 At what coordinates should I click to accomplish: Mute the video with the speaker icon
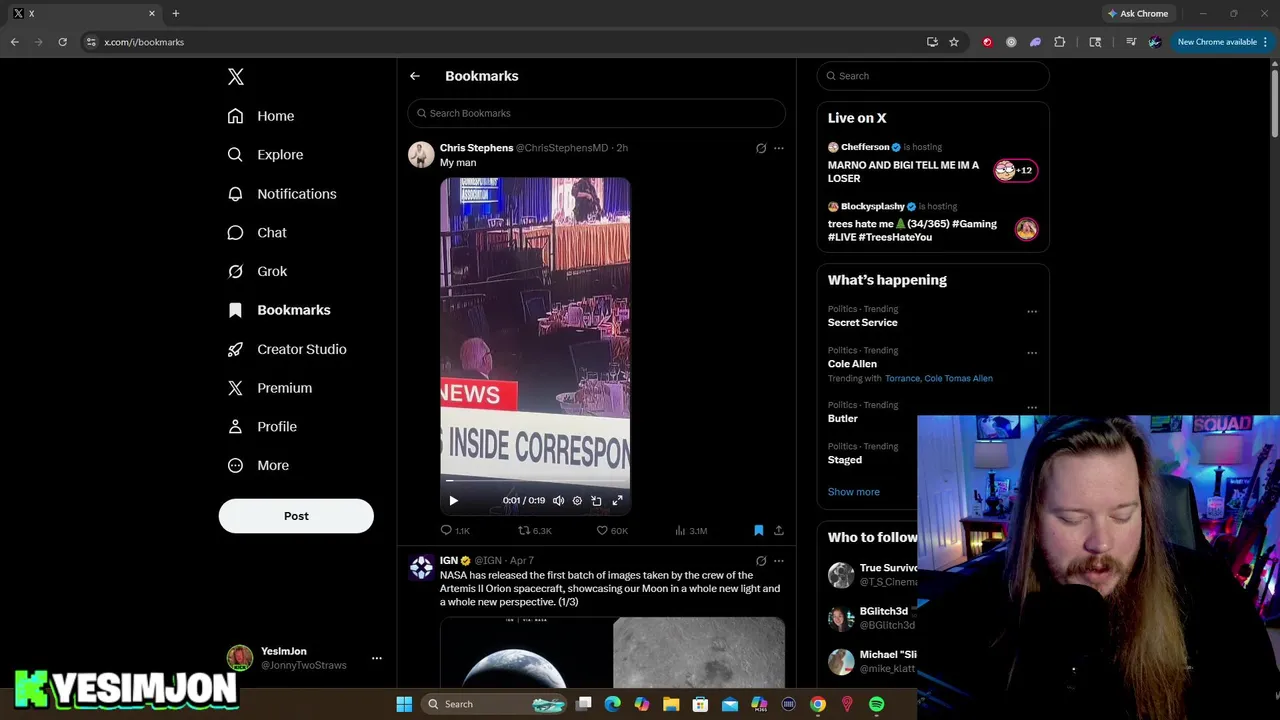[x=558, y=501]
